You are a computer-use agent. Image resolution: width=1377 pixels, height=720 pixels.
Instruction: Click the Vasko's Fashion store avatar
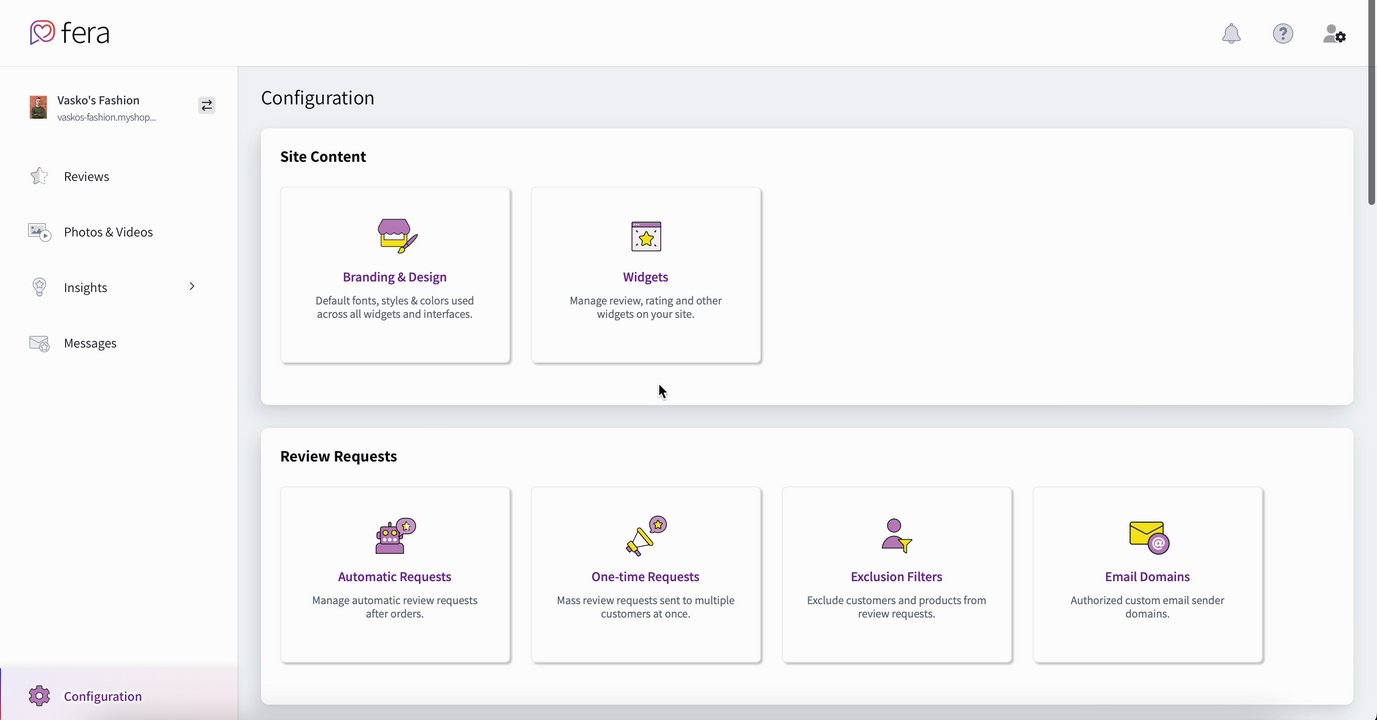tap(38, 107)
